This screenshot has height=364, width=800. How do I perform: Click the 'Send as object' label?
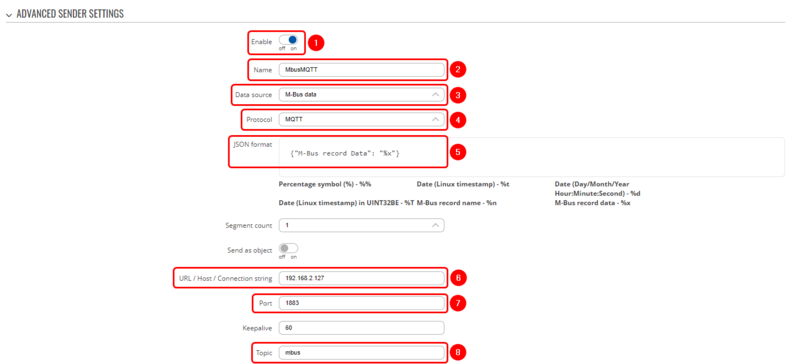[250, 250]
